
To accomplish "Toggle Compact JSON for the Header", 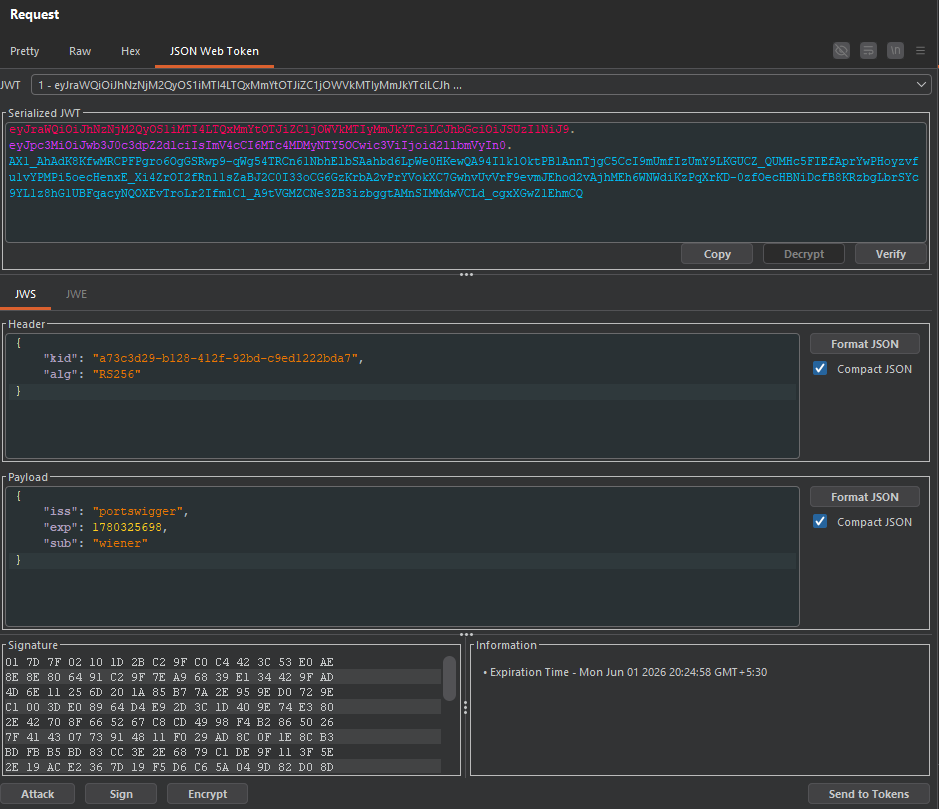I will 820,368.
